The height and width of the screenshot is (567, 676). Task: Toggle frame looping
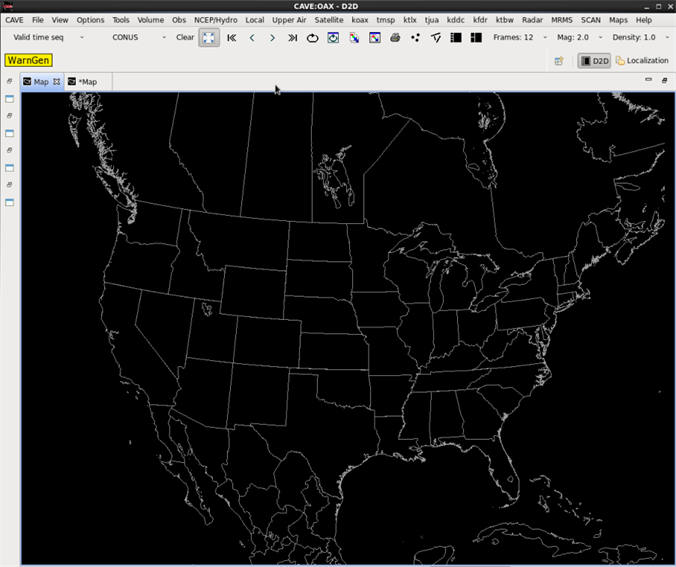click(313, 38)
